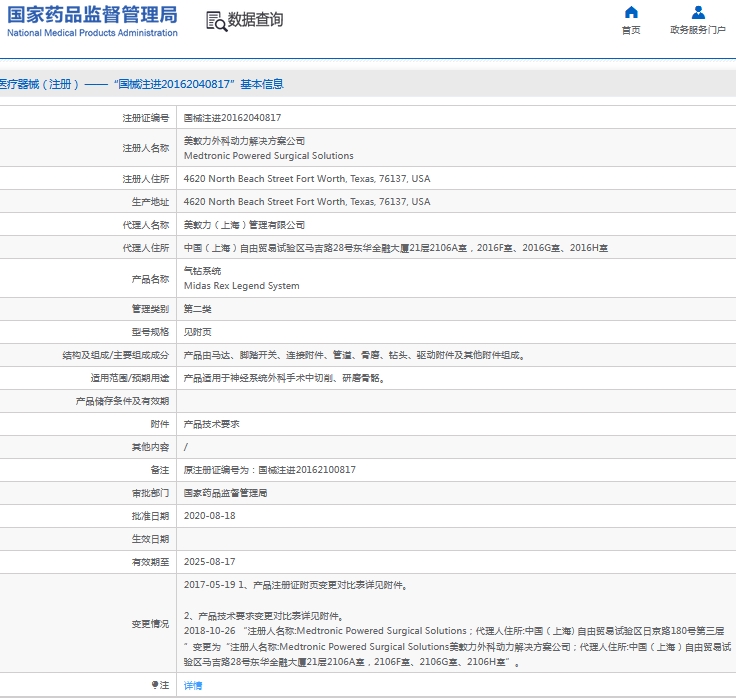Image resolution: width=736 pixels, height=700 pixels.
Task: Click National Medical Products Administration text
Action: pyautogui.click(x=92, y=33)
